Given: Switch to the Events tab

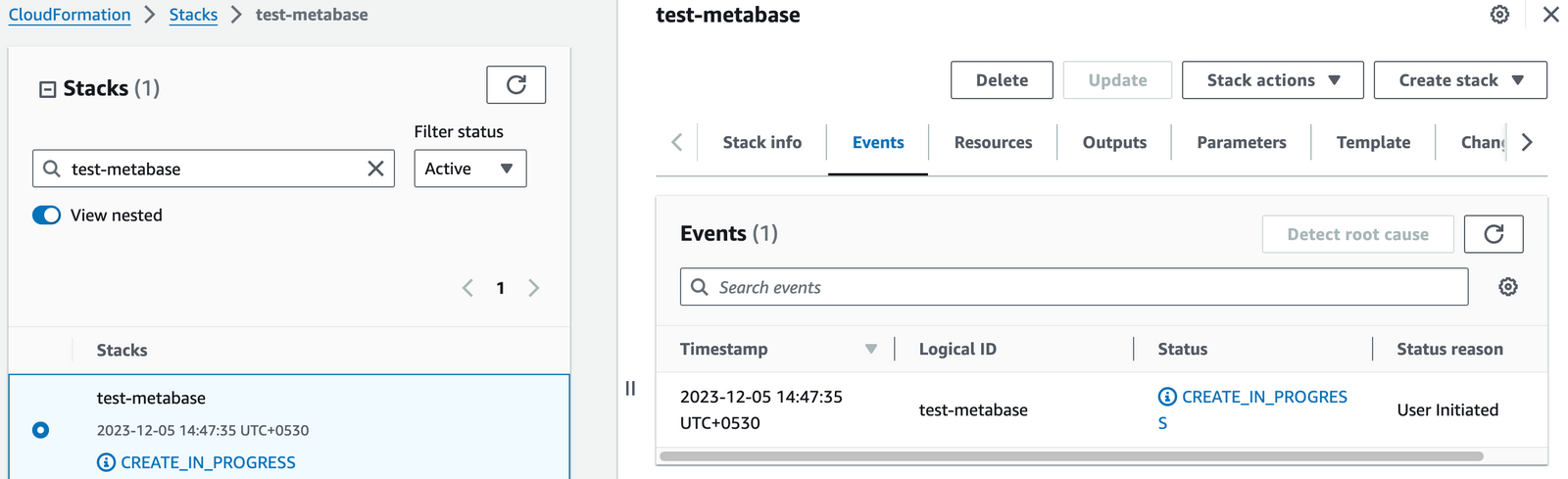Looking at the screenshot, I should pos(878,142).
